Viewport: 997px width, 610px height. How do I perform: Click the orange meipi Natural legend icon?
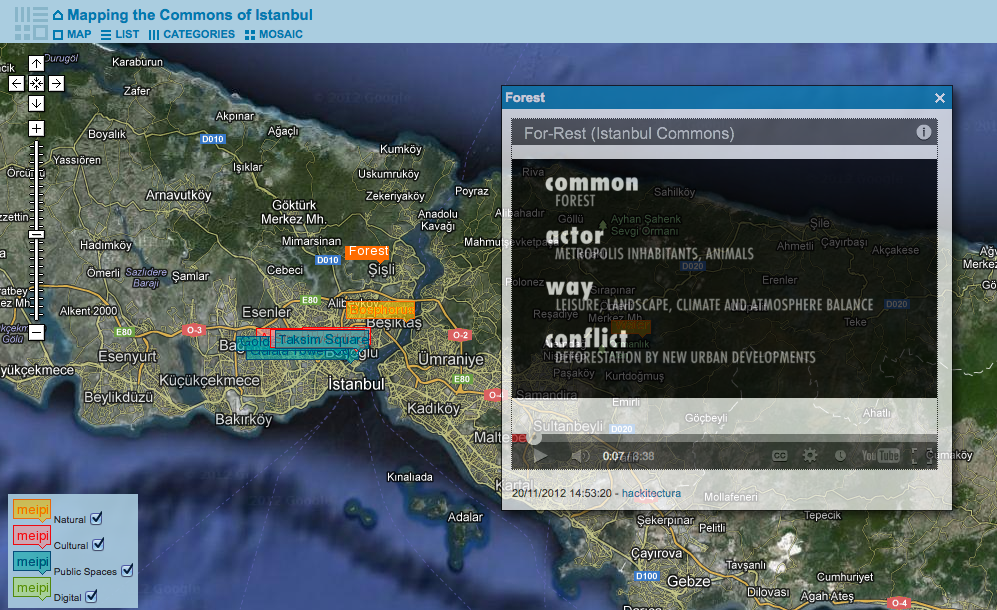tap(32, 511)
